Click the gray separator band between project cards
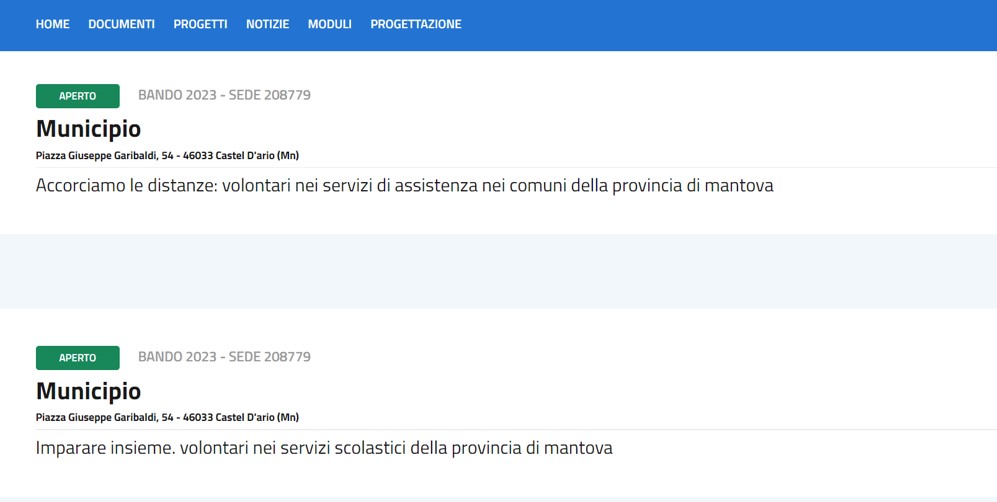The width and height of the screenshot is (997, 502). click(x=498, y=271)
